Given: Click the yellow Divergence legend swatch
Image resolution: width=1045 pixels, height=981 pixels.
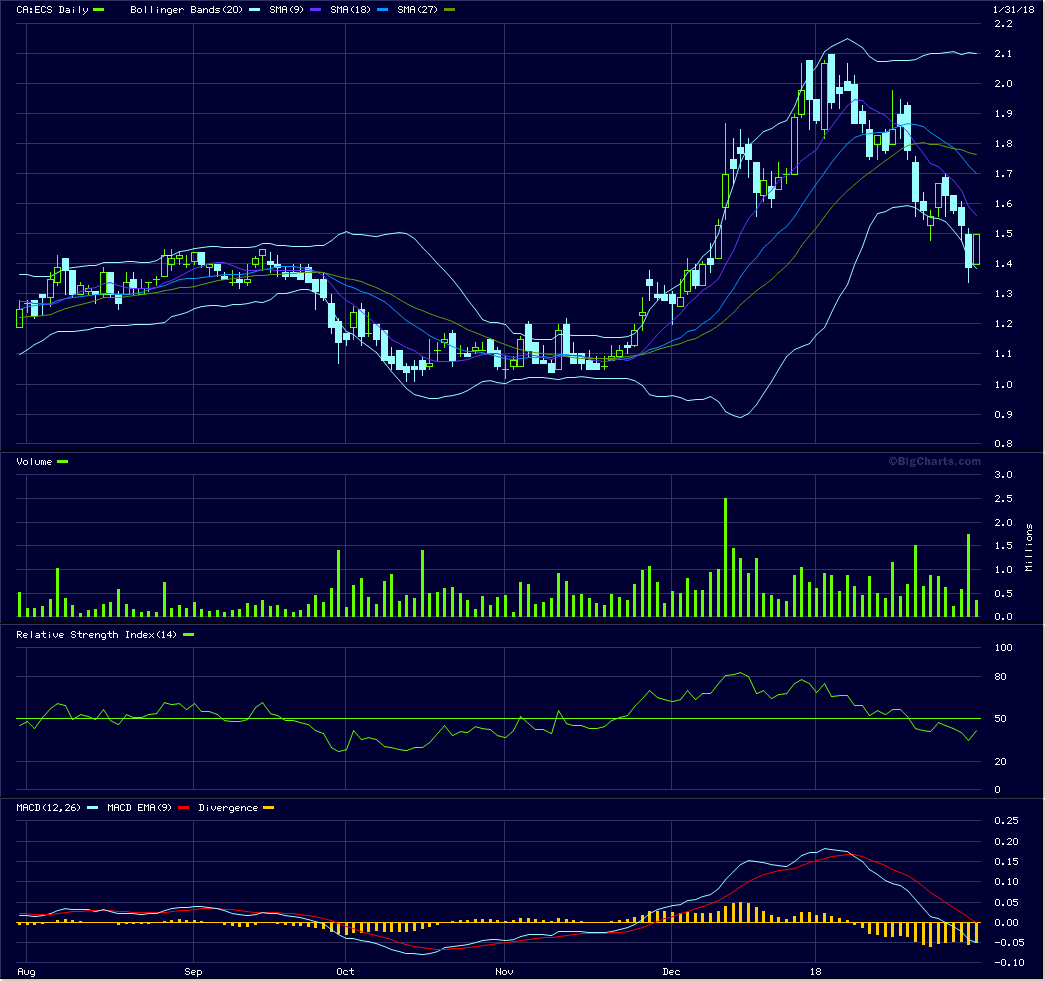Looking at the screenshot, I should (x=267, y=808).
